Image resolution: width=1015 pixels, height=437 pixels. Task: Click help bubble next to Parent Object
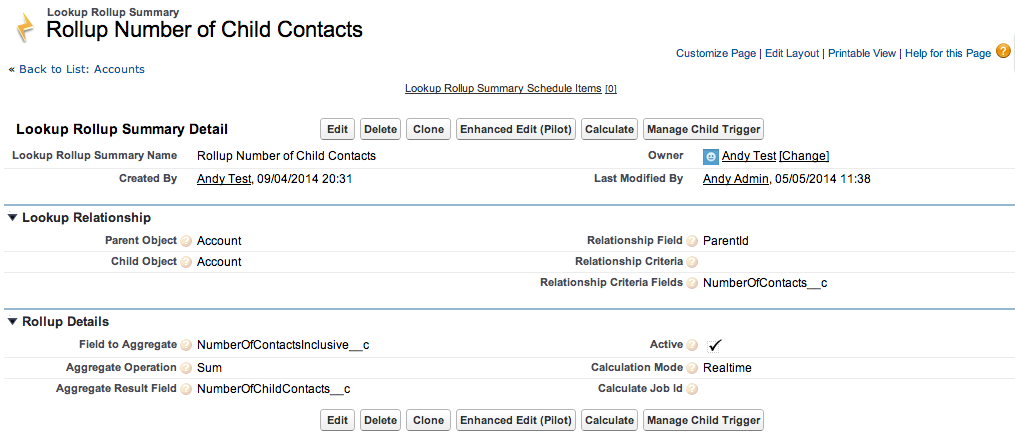(x=187, y=241)
